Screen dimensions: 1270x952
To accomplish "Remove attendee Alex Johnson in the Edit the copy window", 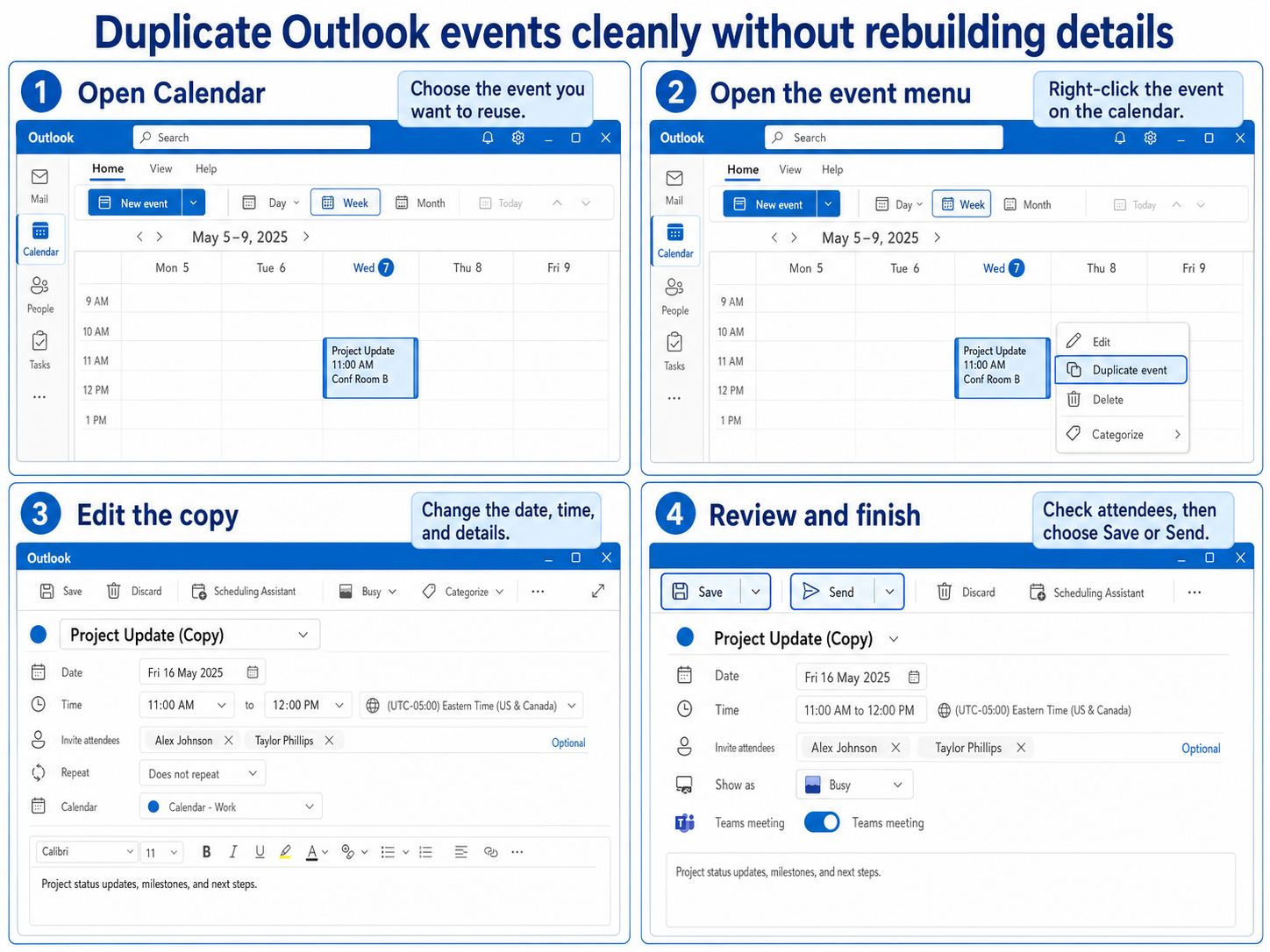I will pyautogui.click(x=229, y=741).
